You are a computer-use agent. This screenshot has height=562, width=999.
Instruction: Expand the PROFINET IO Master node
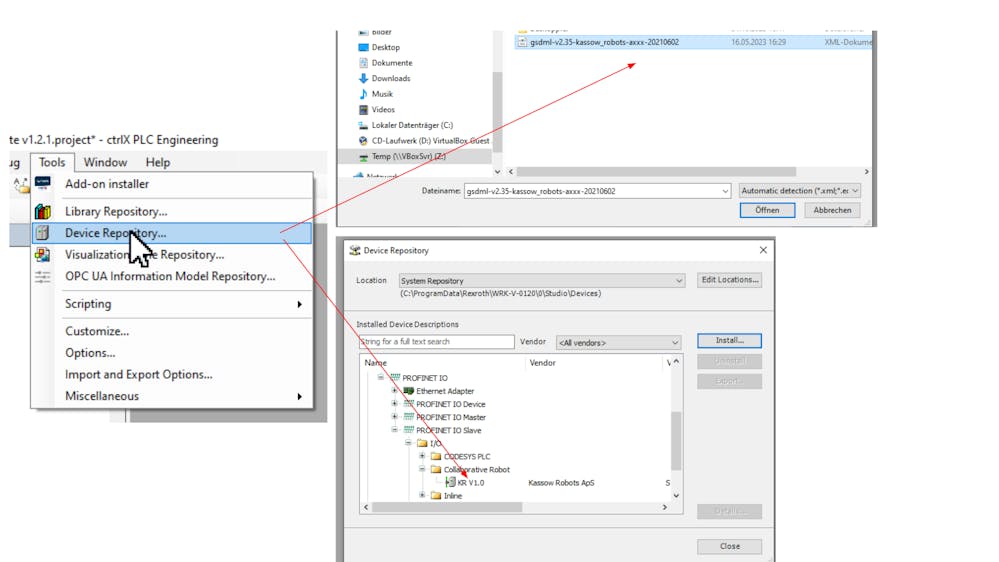pos(394,417)
